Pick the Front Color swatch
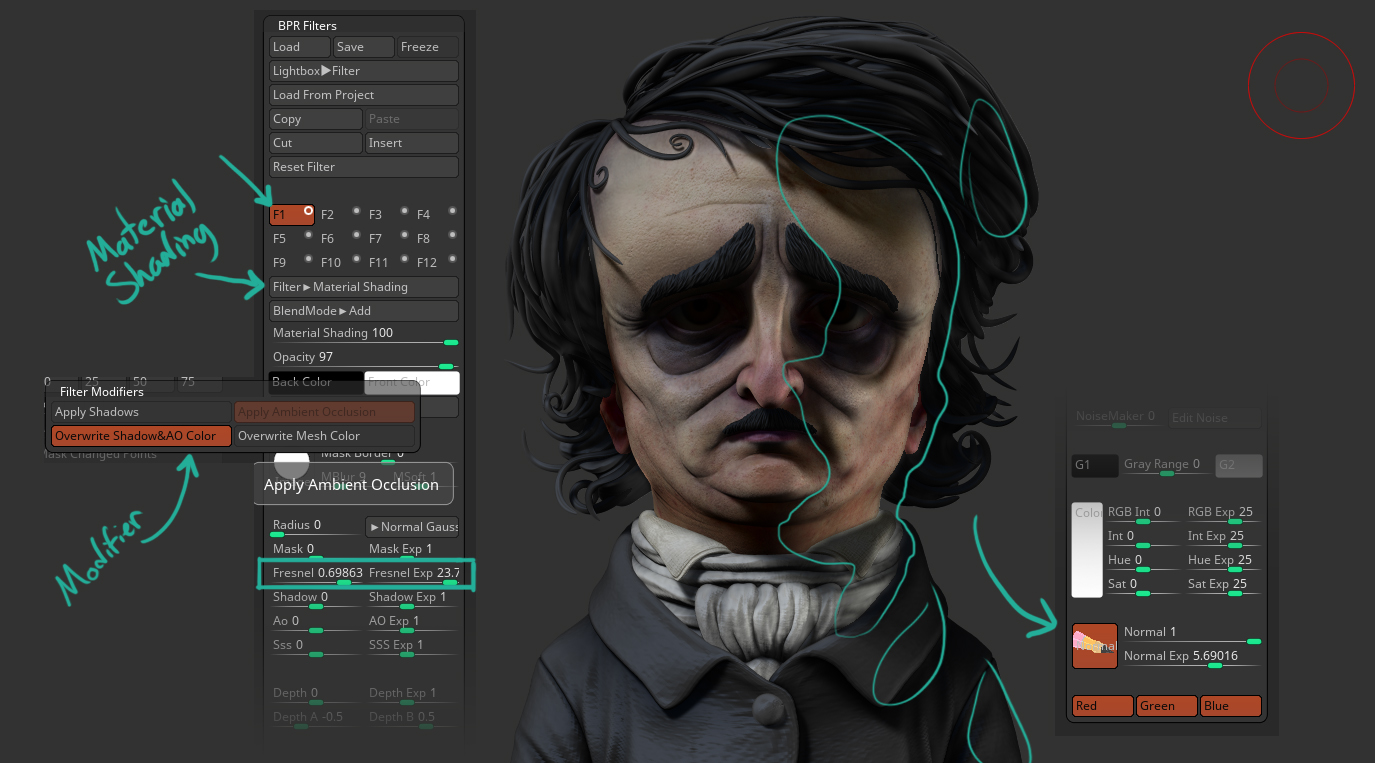The width and height of the screenshot is (1375, 763). click(x=412, y=382)
